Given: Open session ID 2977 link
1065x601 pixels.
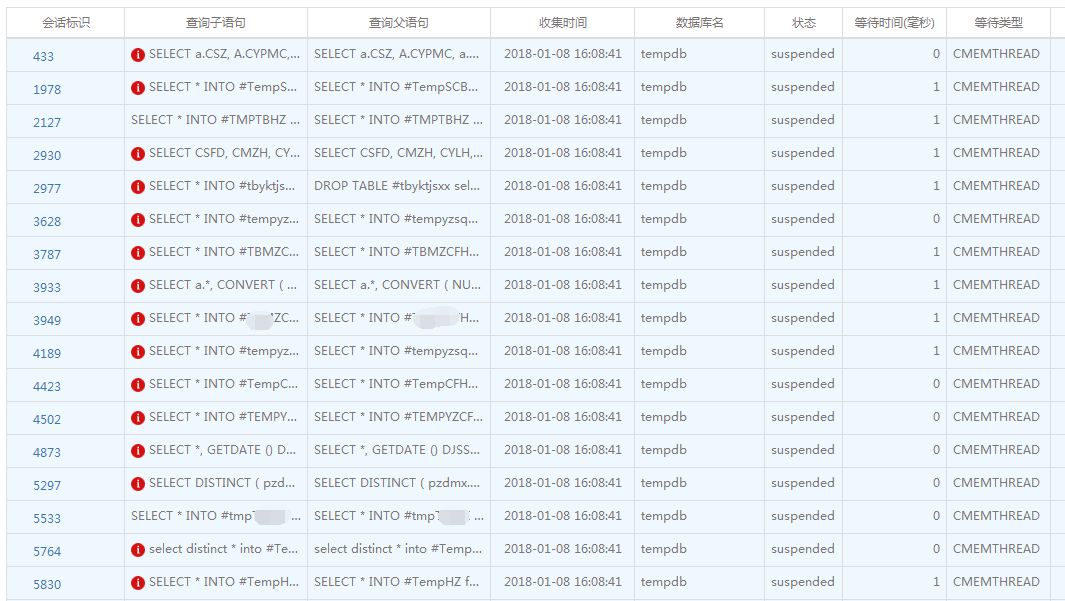Looking at the screenshot, I should (x=47, y=189).
